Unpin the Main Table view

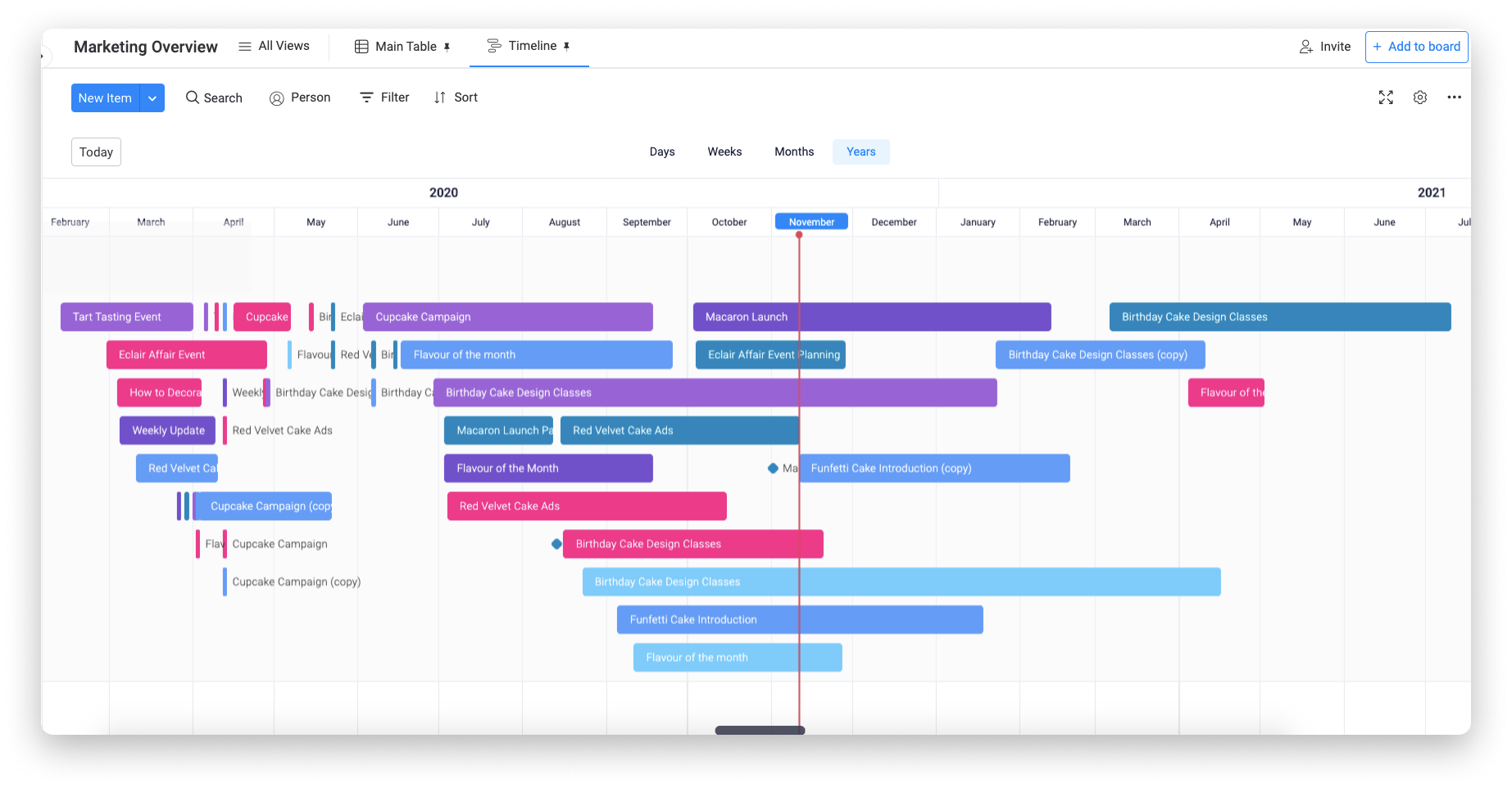tap(449, 47)
